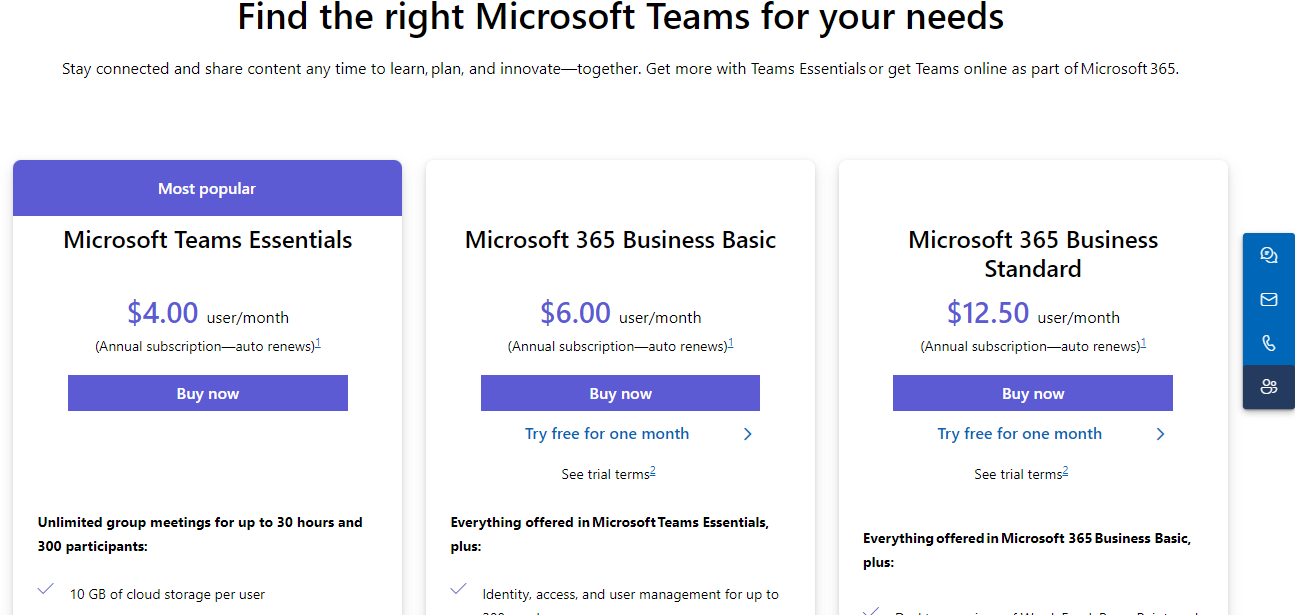
Task: Click checkmark beside 10 GB cloud storage
Action: coord(45,590)
